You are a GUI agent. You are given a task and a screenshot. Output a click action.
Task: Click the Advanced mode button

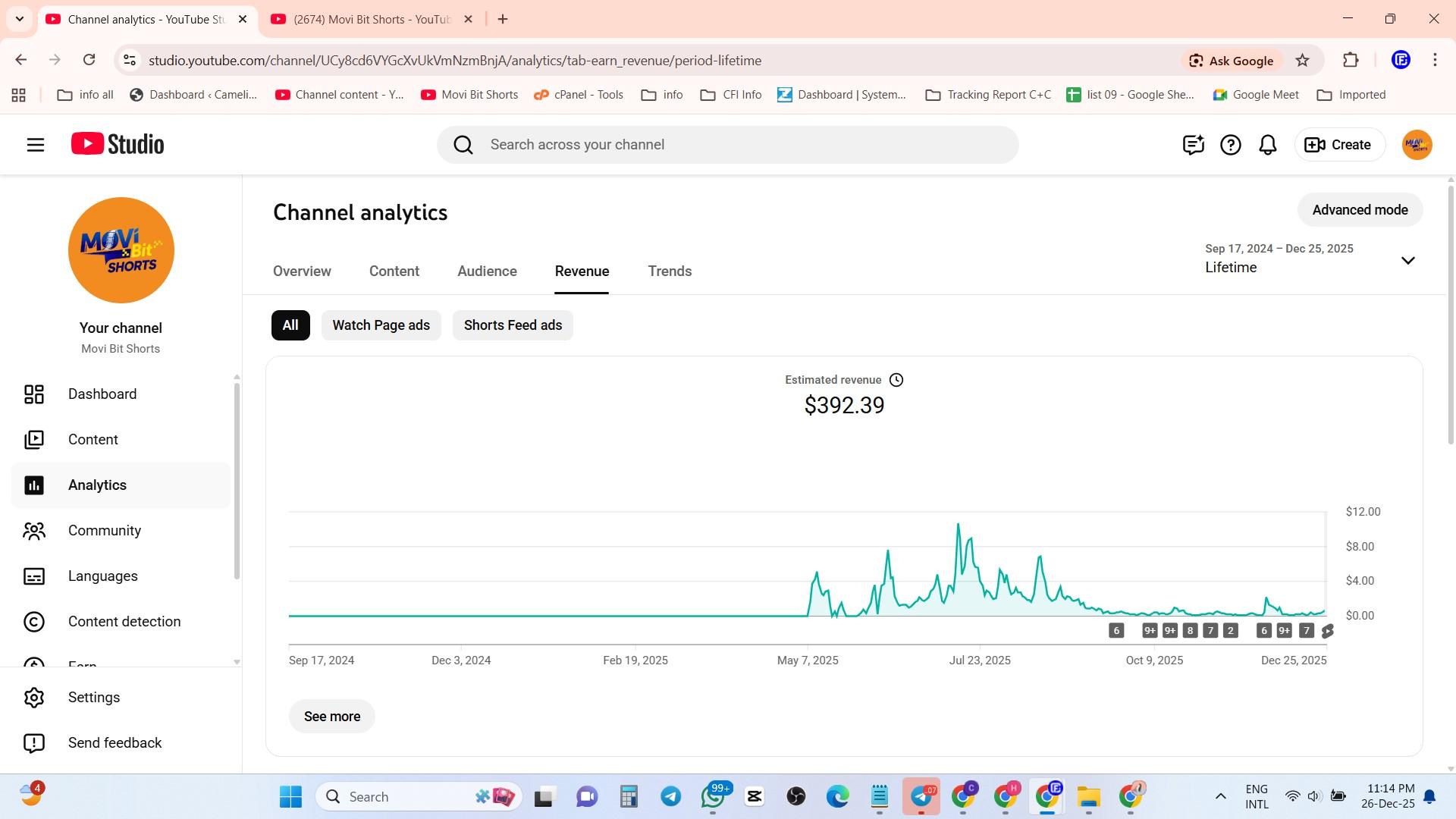(1360, 210)
